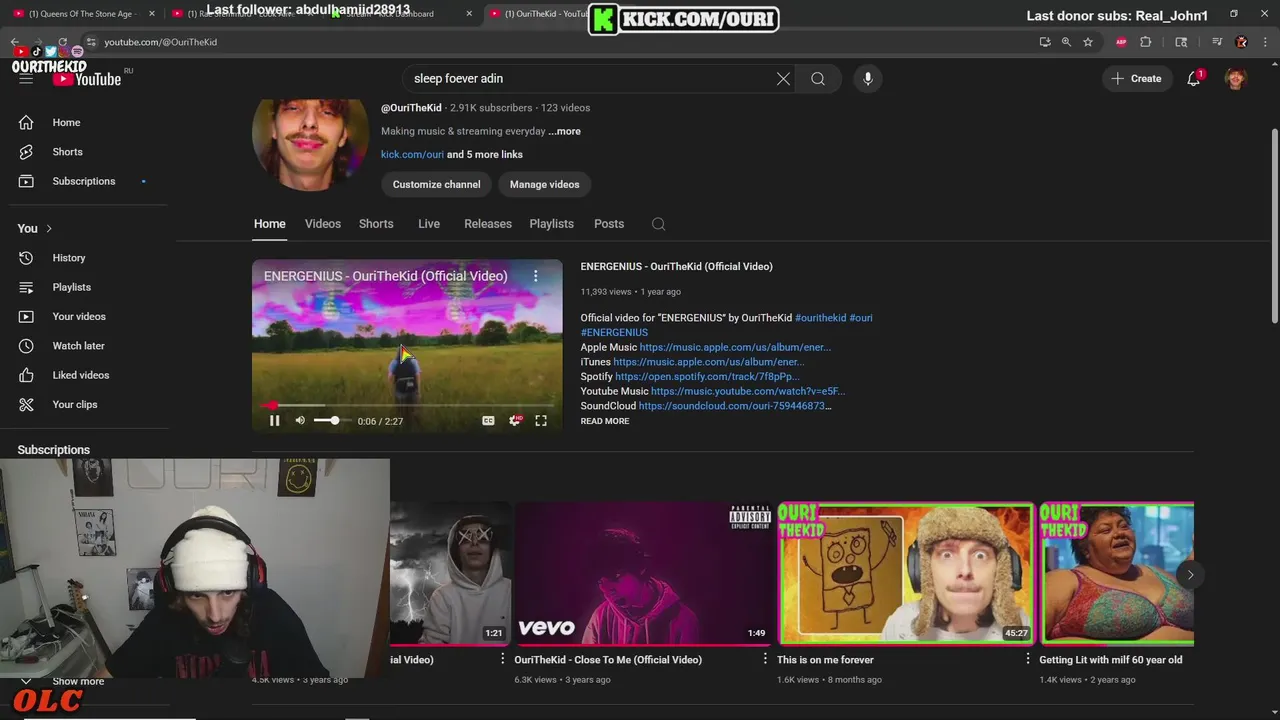1280x720 pixels.
Task: Click #ourithekid hashtag
Action: point(820,318)
